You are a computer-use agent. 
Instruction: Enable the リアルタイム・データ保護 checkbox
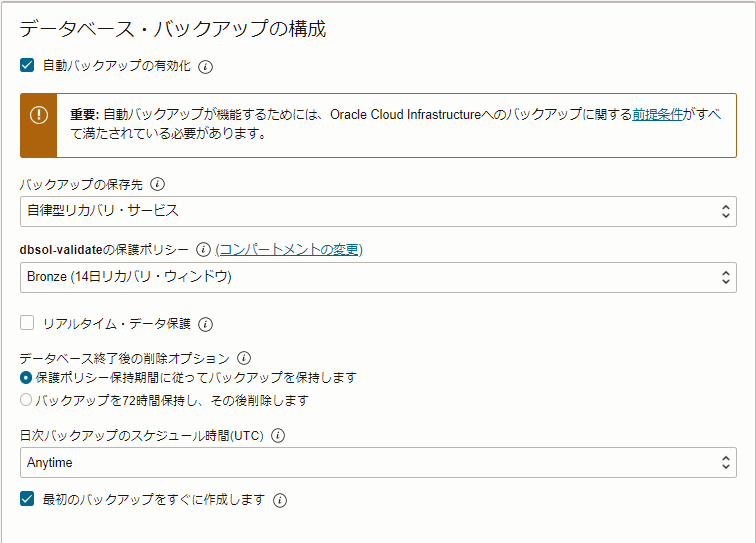coord(27,323)
